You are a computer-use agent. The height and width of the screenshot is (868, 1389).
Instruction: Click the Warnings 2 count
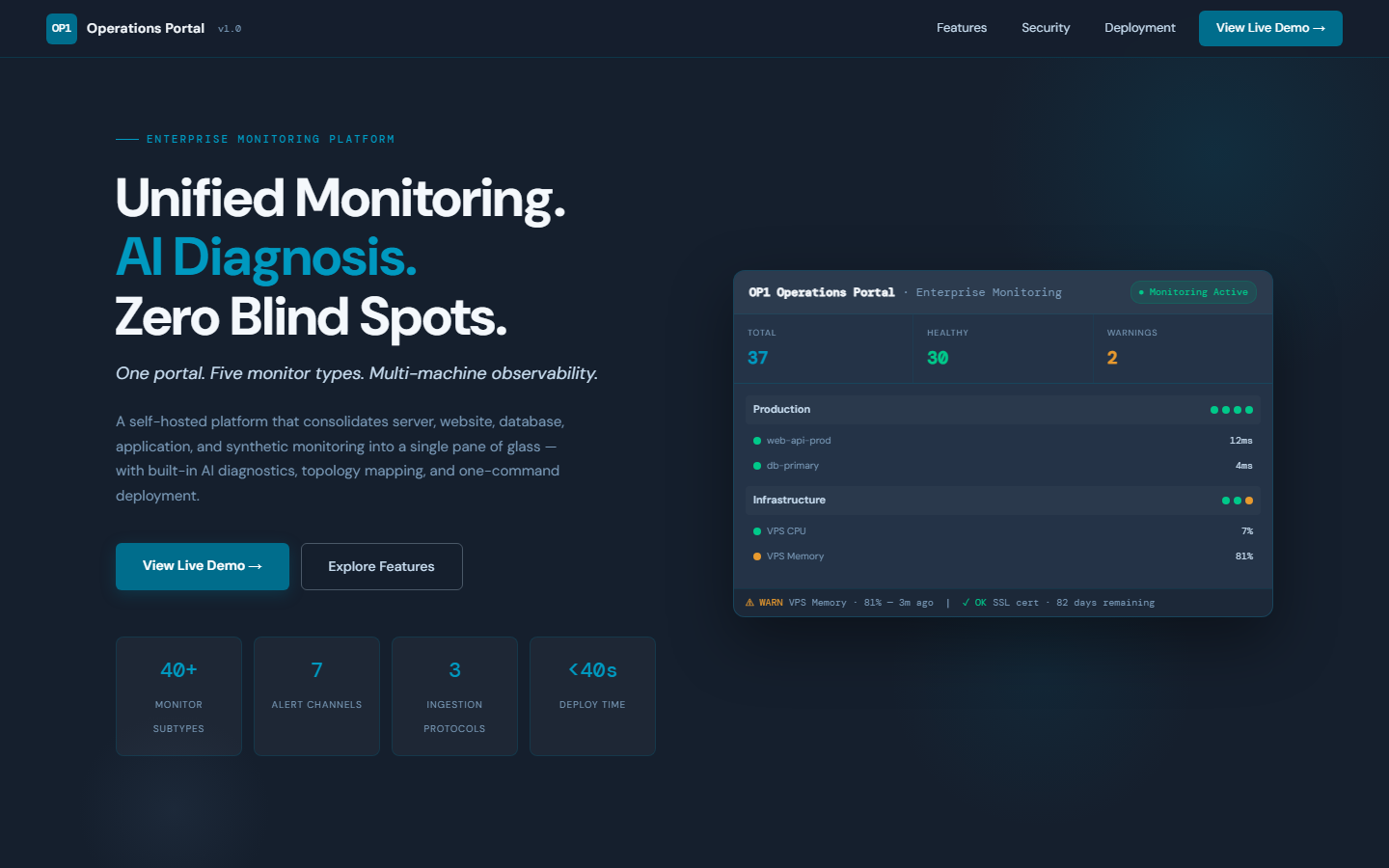pyautogui.click(x=1112, y=358)
